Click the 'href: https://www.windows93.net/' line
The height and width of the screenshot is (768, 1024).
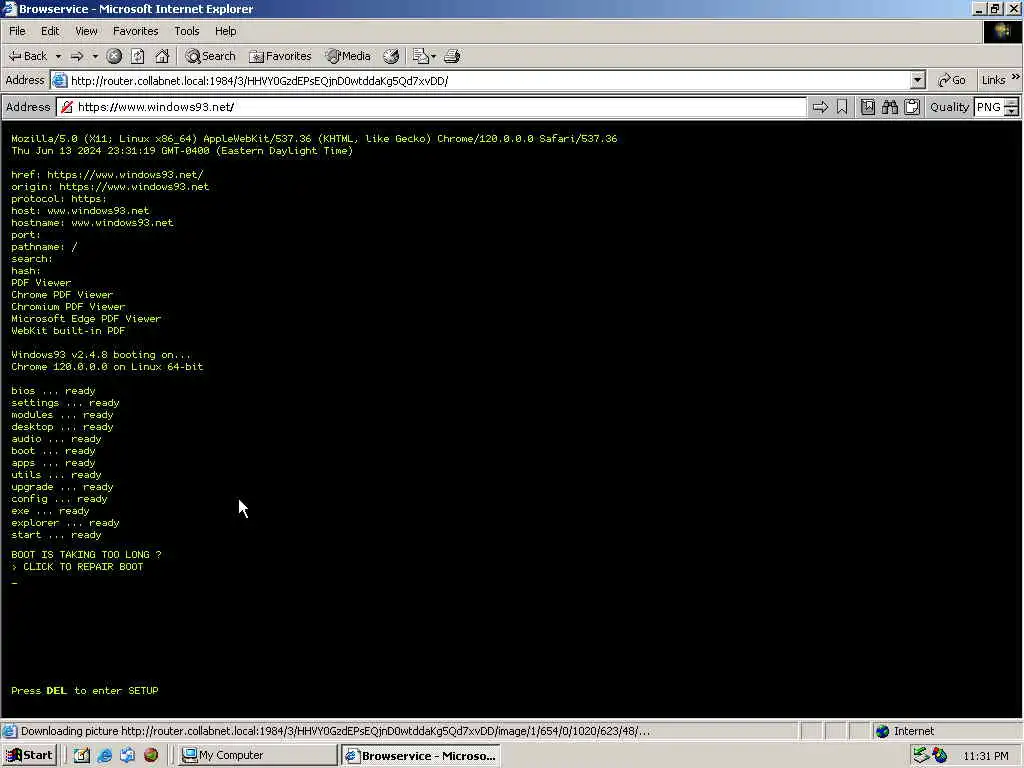[107, 174]
